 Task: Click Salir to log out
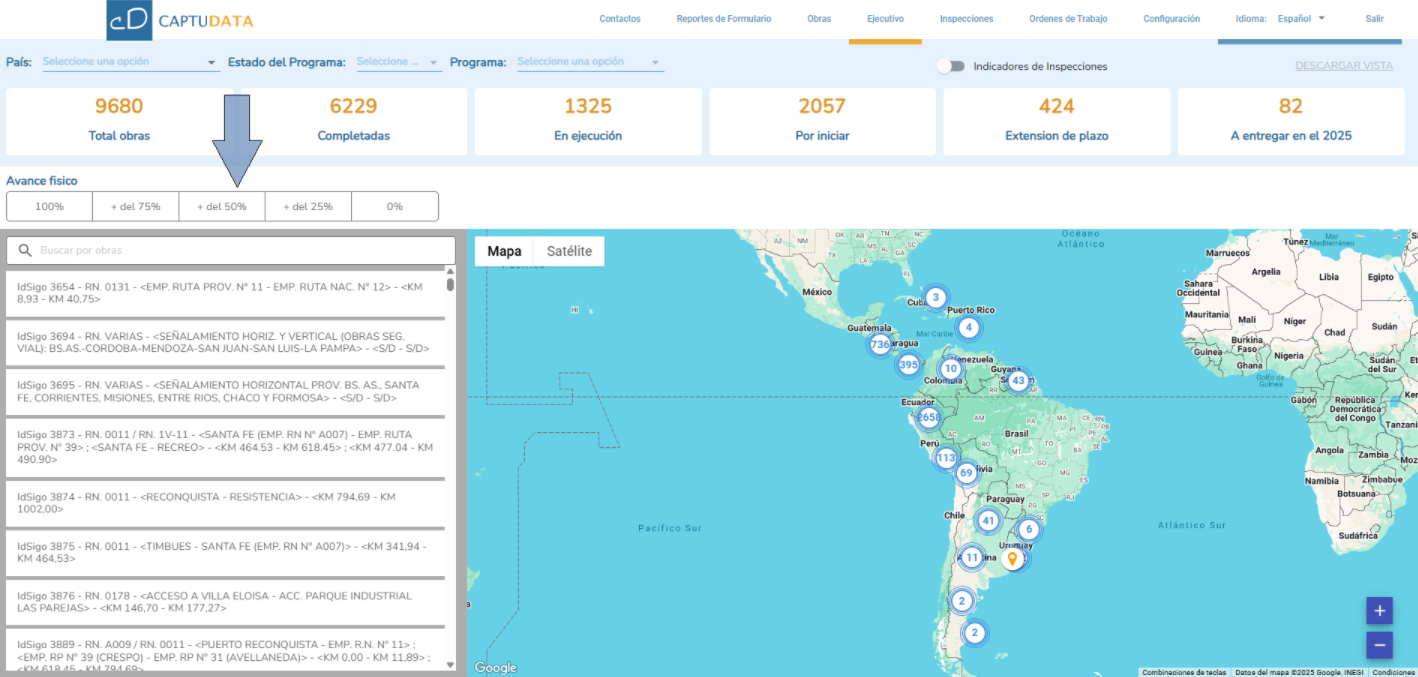coord(1374,19)
